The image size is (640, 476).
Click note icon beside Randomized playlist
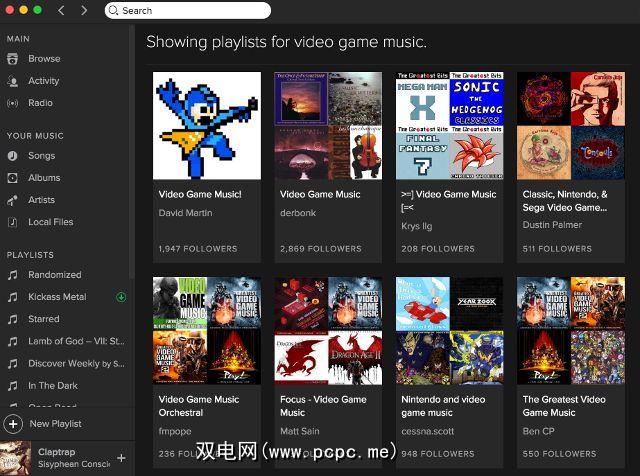(x=13, y=275)
